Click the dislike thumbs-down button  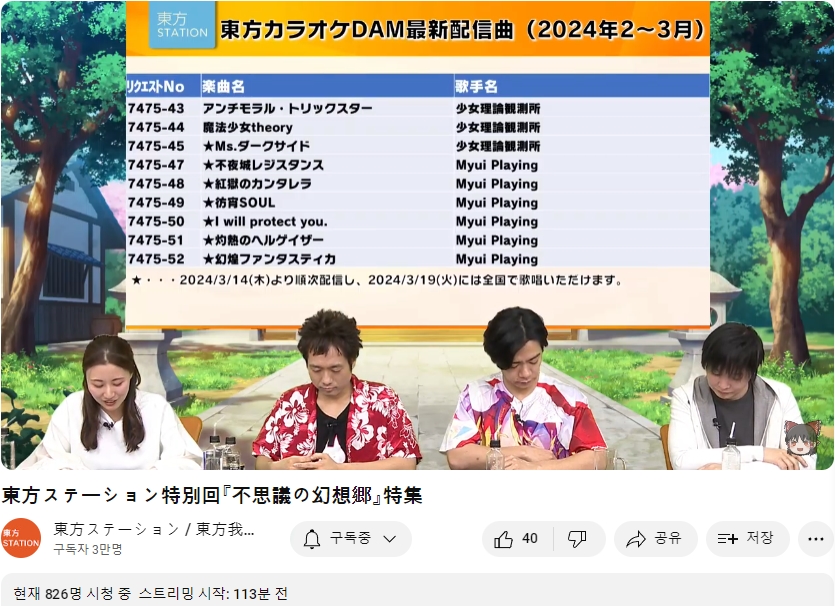pos(579,539)
